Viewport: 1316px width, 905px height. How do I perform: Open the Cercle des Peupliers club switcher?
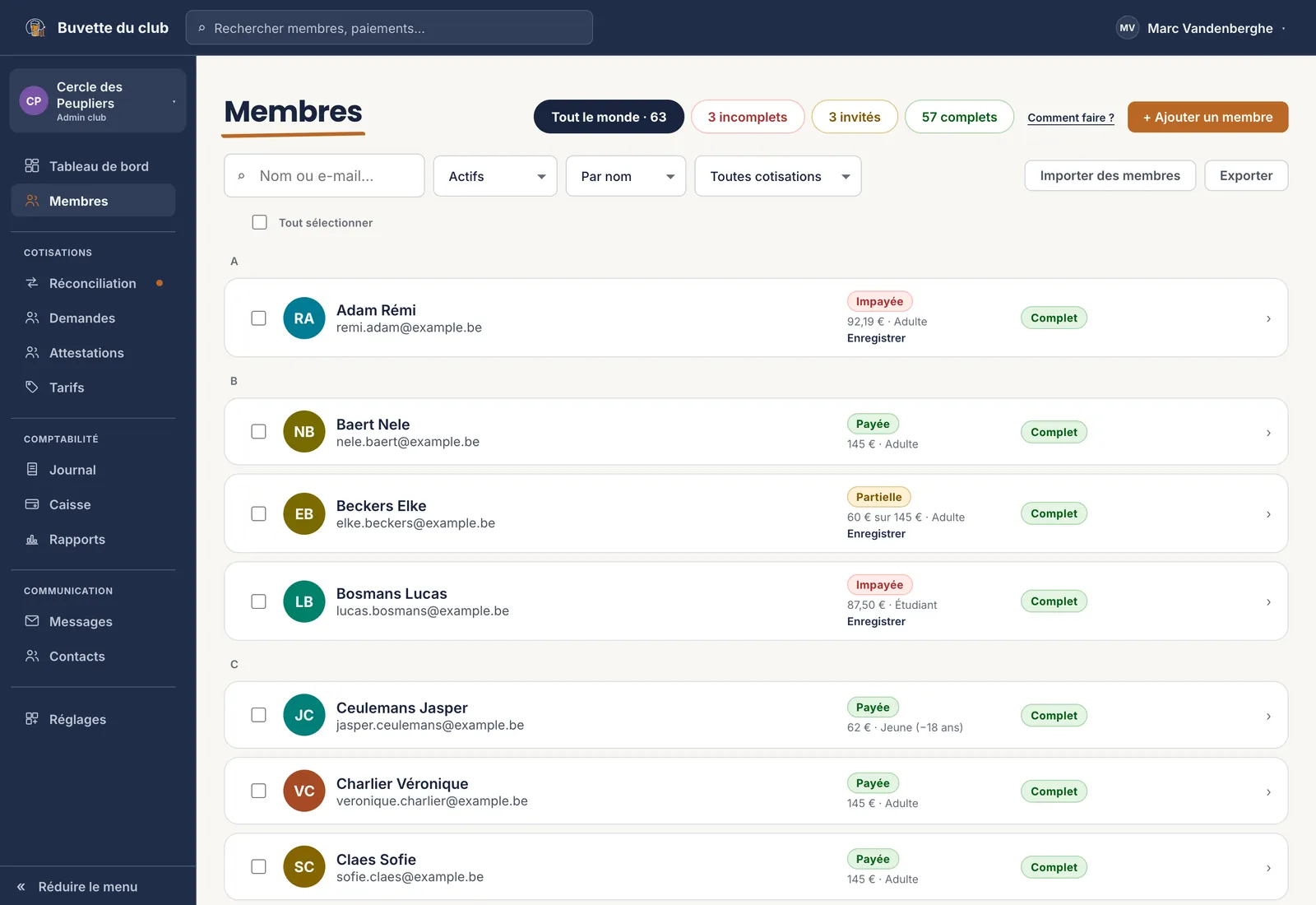98,101
